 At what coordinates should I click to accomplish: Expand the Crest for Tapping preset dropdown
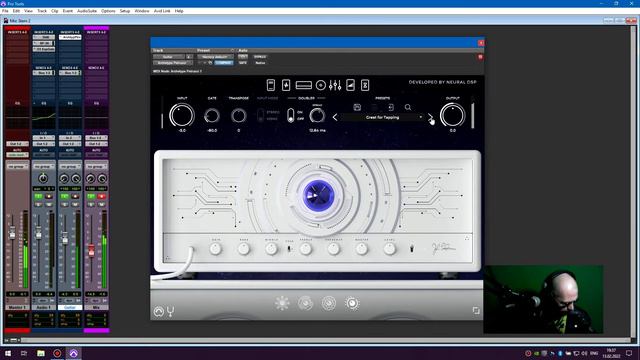click(421, 118)
